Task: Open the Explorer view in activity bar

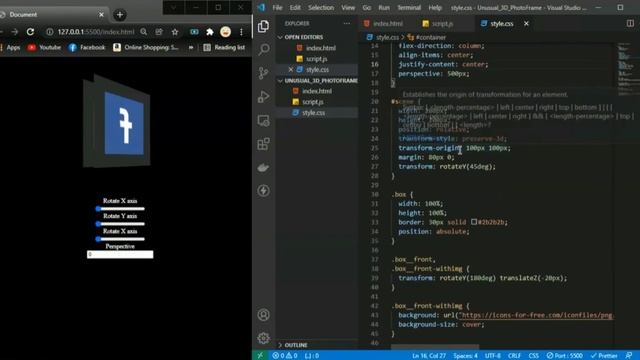Action: [263, 26]
